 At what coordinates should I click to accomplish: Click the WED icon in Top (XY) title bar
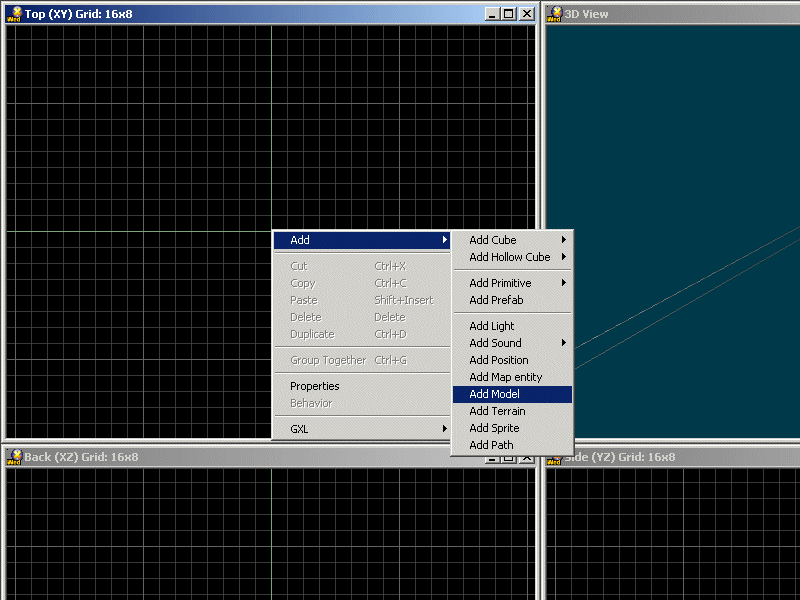[14, 13]
